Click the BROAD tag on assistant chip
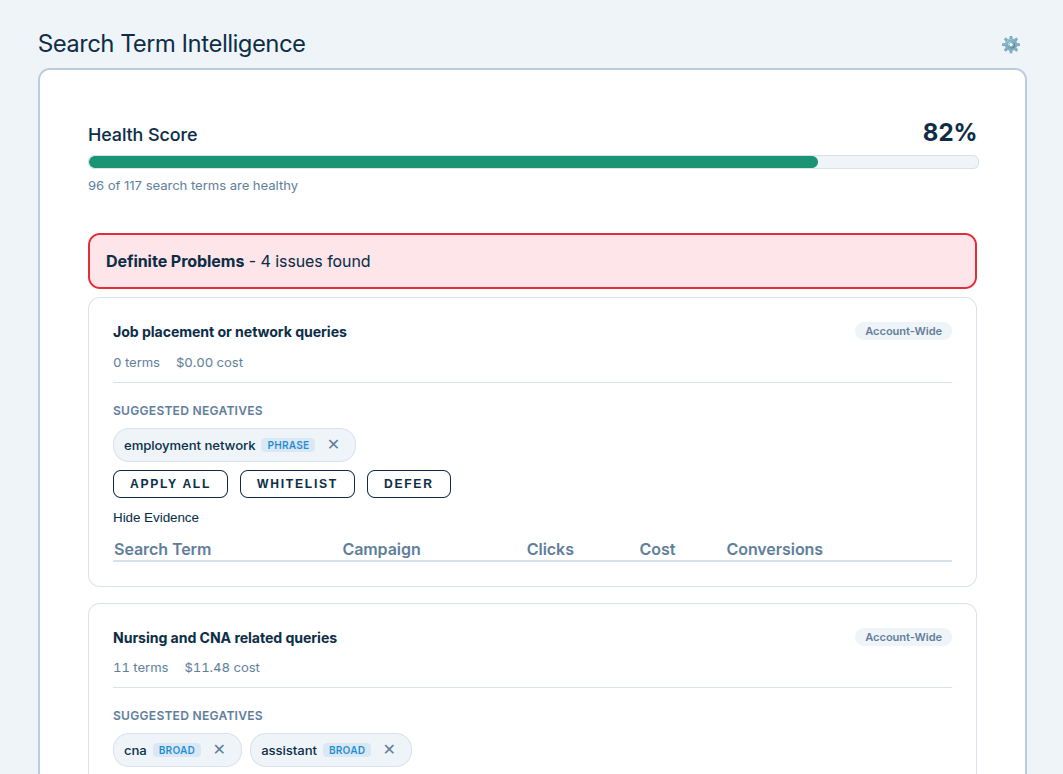 click(347, 750)
